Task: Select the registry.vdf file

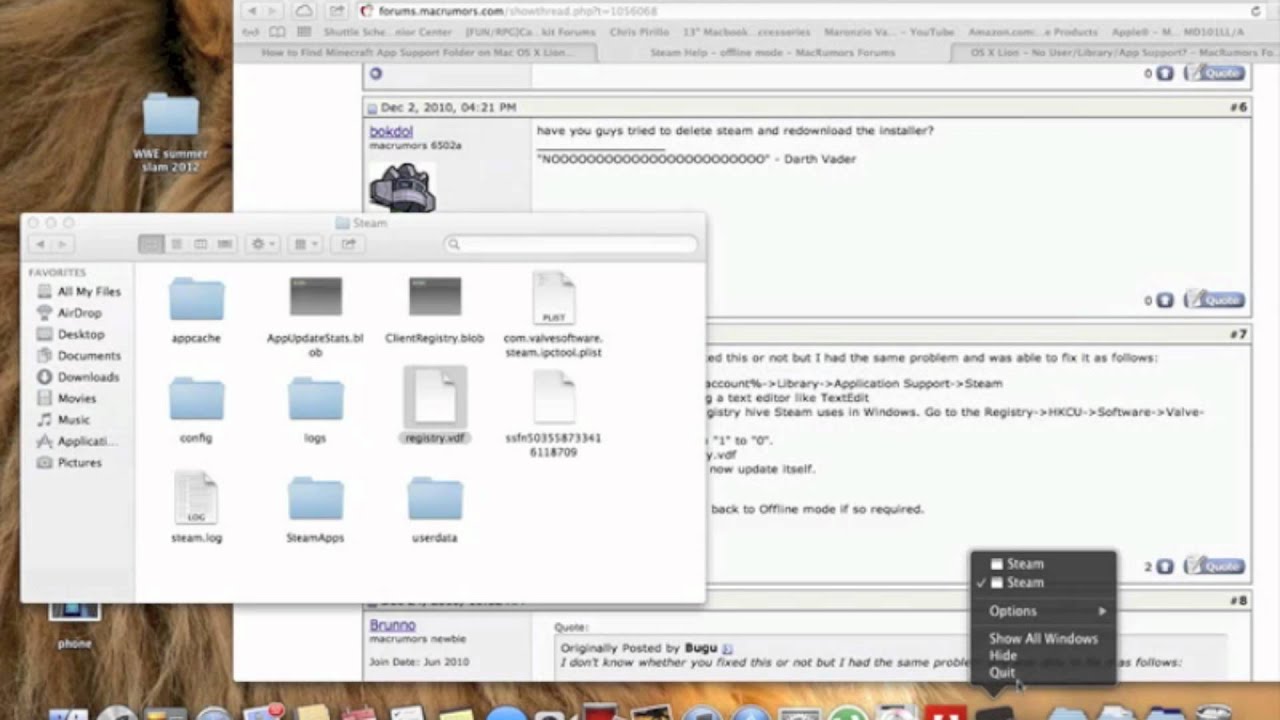Action: pyautogui.click(x=435, y=406)
